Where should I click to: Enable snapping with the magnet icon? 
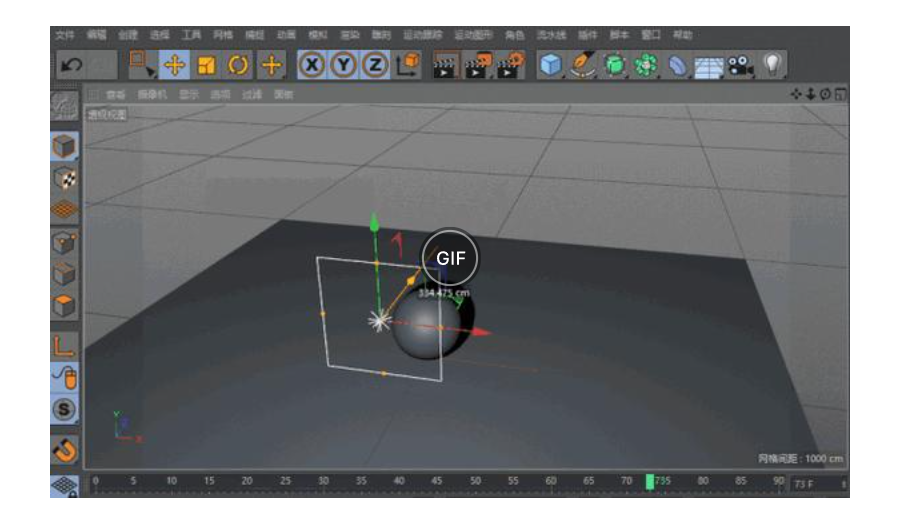65,450
